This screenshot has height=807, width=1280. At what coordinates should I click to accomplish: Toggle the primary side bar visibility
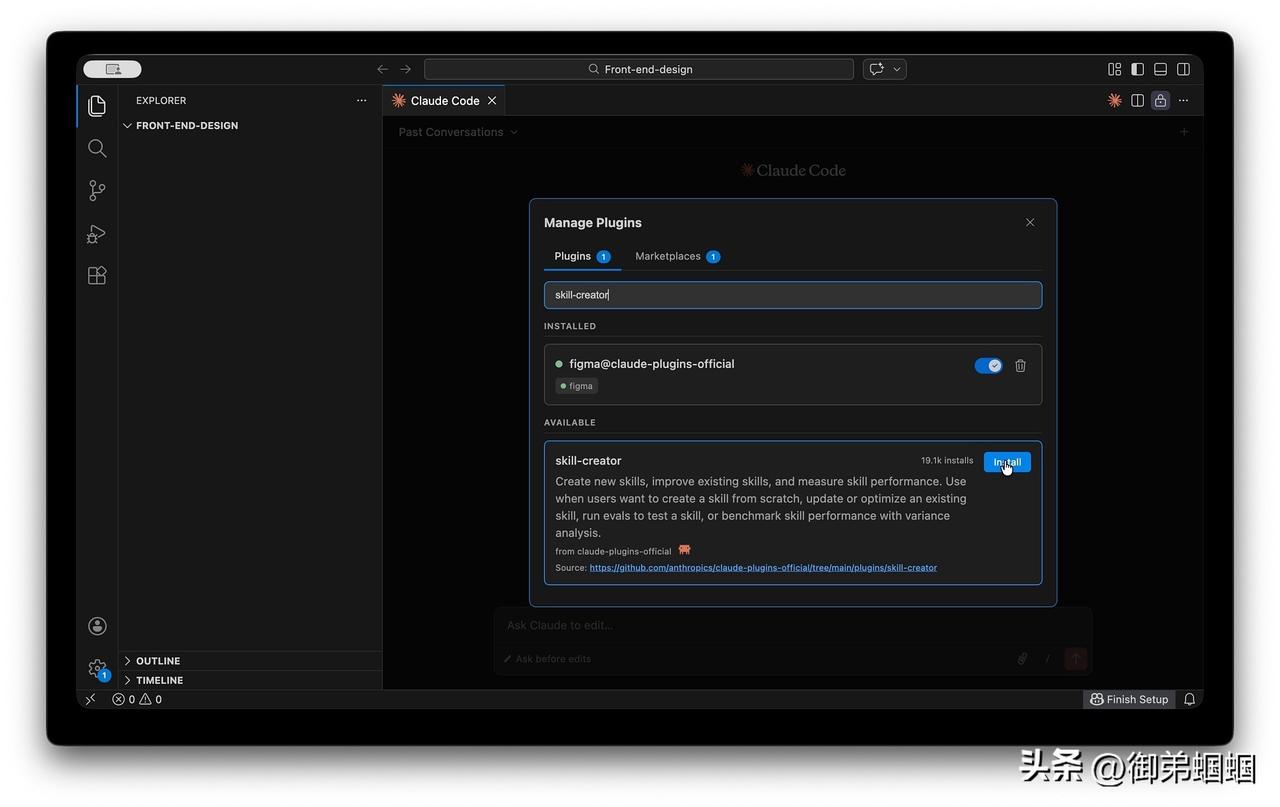pos(1137,69)
